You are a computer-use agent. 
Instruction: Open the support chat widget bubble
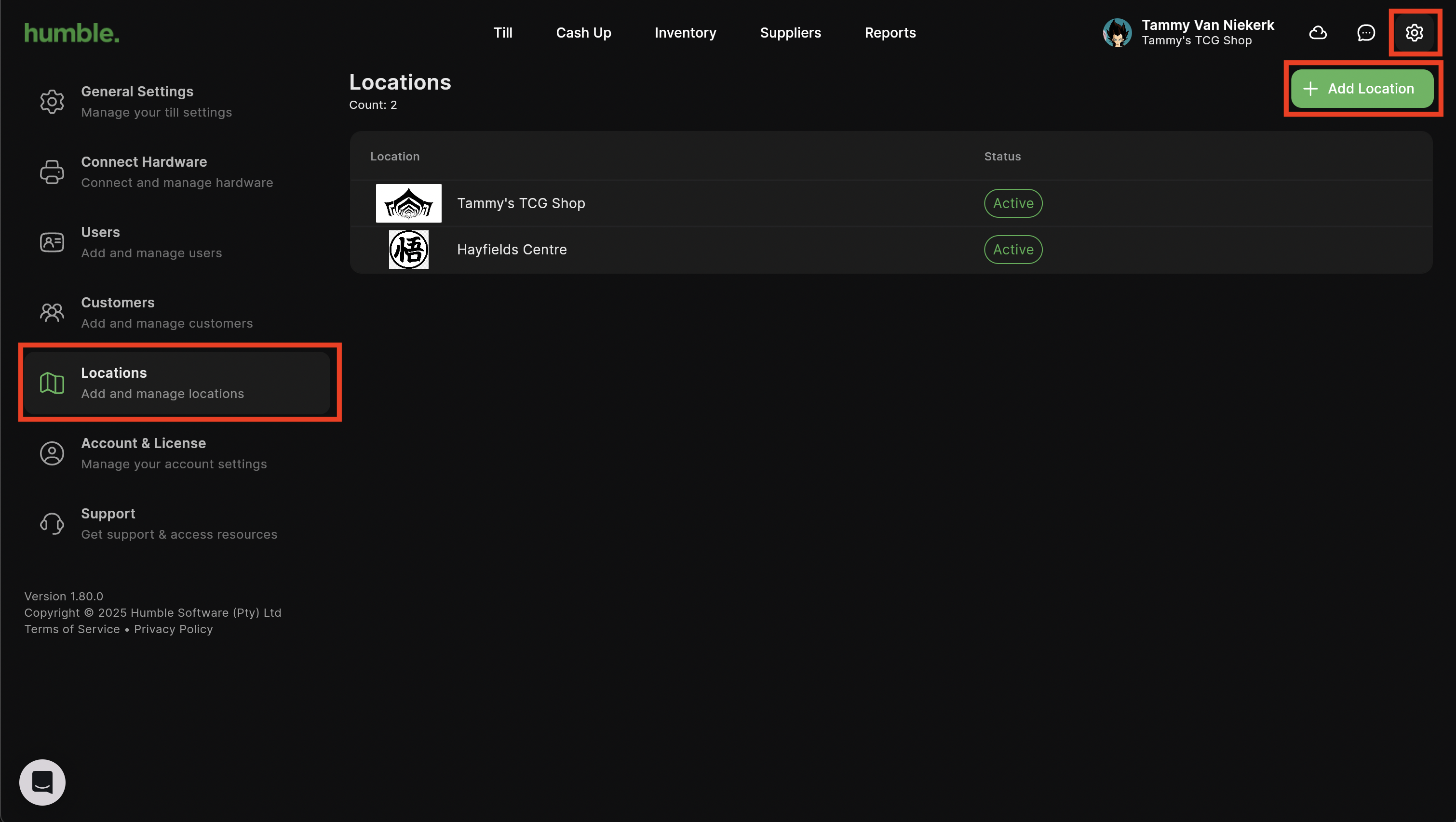pyautogui.click(x=42, y=782)
